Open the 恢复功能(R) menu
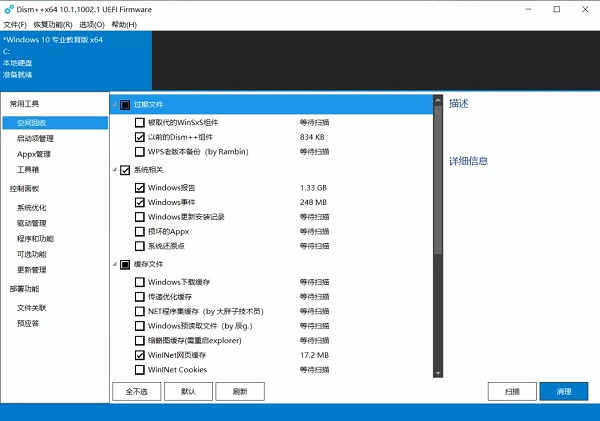The width and height of the screenshot is (600, 421). [53, 24]
